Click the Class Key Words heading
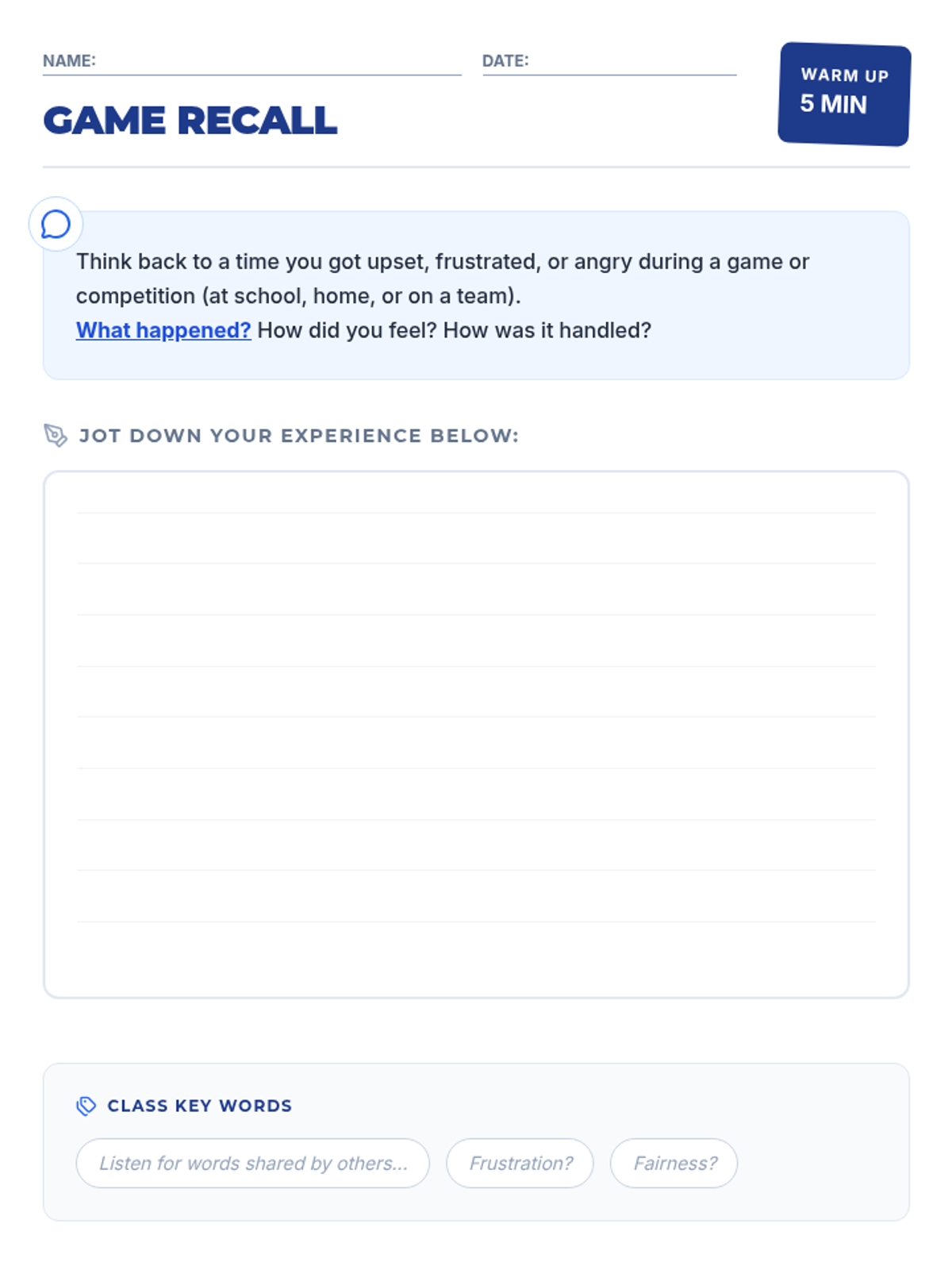952x1270 pixels. 199,1106
